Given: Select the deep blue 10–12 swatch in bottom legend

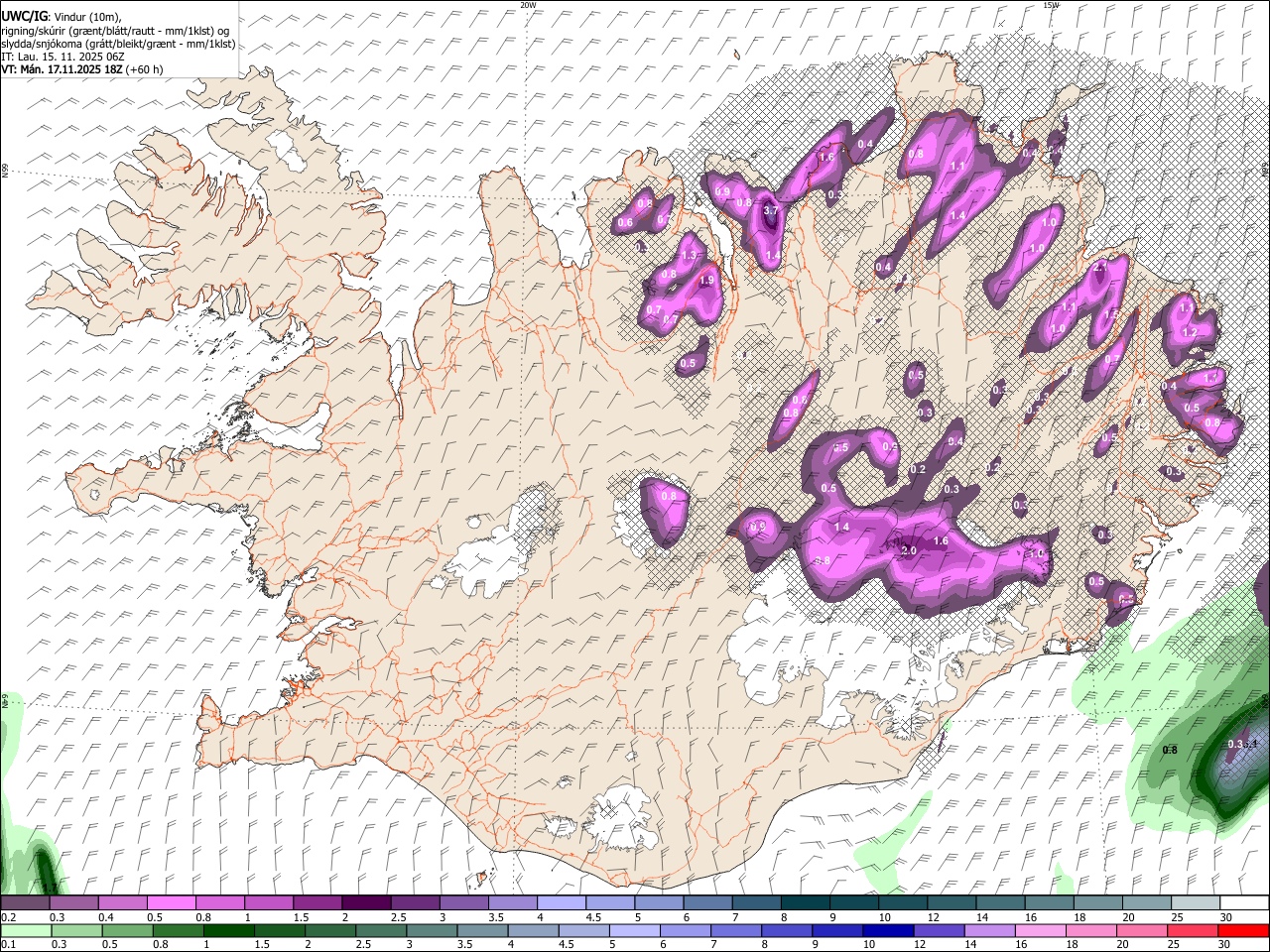Looking at the screenshot, I should pyautogui.click(x=887, y=931).
